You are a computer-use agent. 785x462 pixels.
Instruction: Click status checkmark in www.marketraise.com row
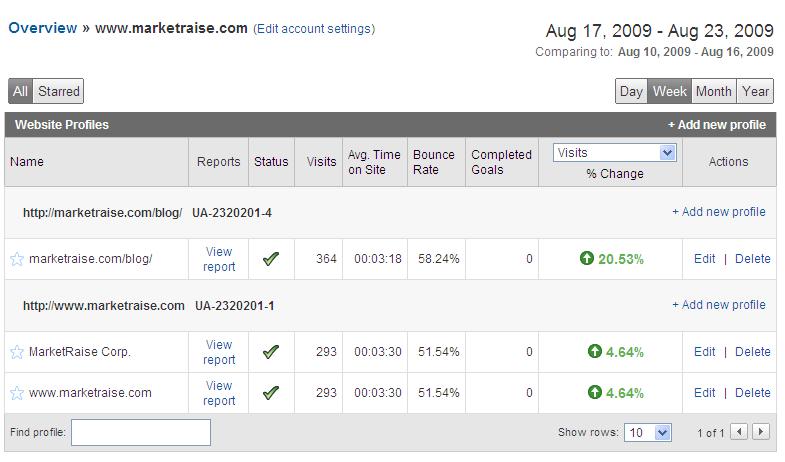(271, 393)
